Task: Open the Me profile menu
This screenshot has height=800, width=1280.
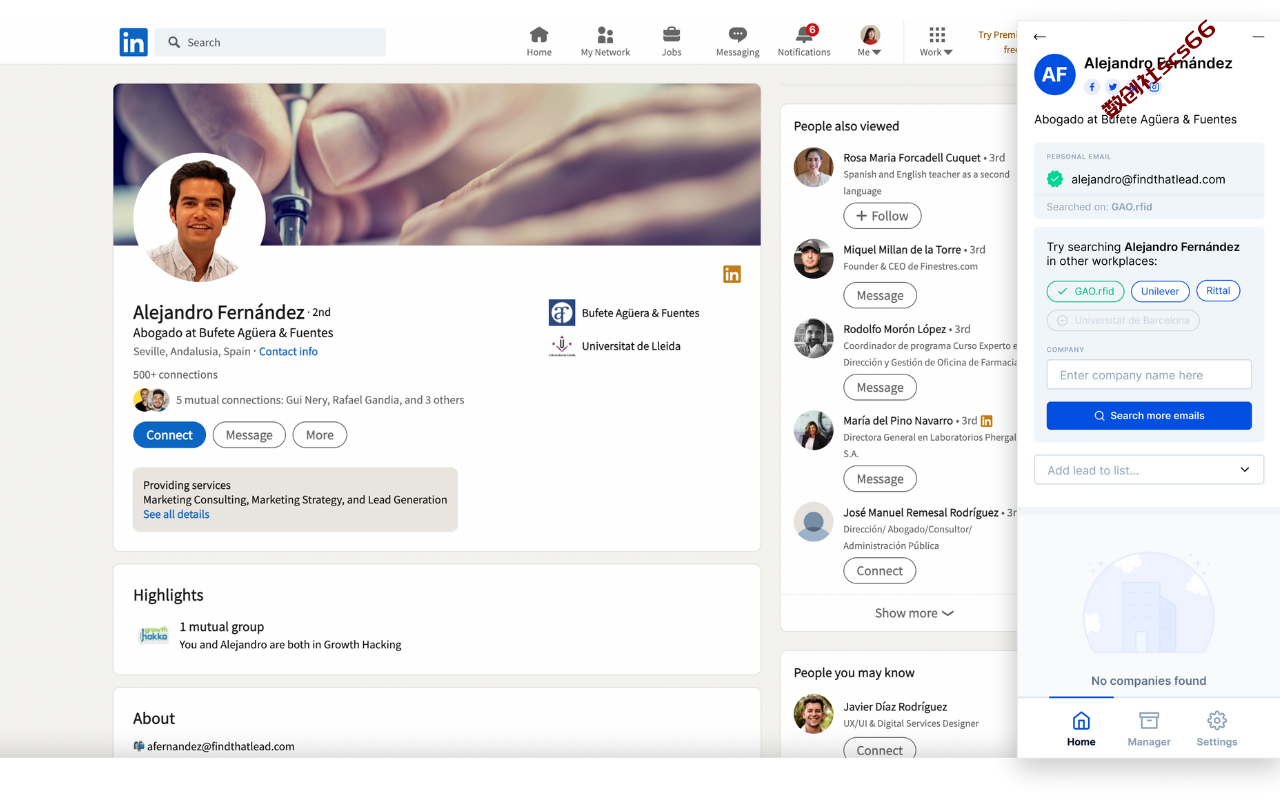Action: [x=870, y=42]
